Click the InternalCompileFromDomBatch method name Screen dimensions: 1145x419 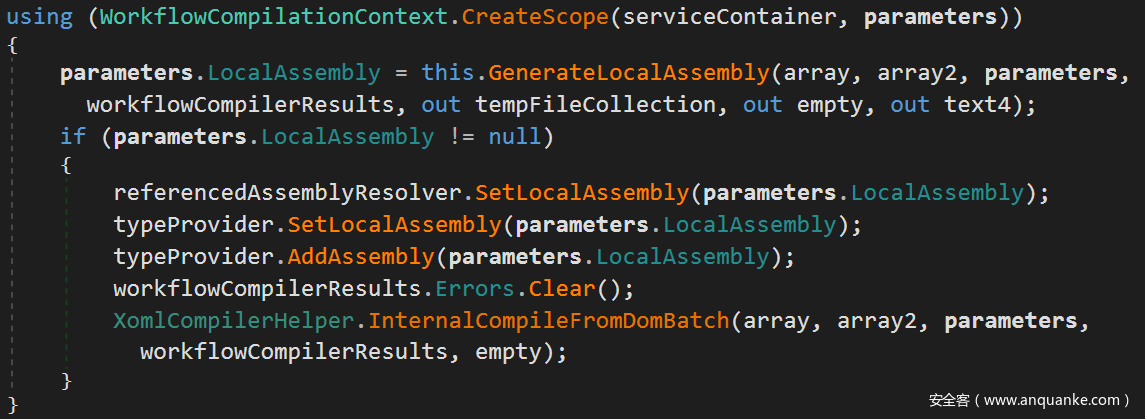coord(548,321)
